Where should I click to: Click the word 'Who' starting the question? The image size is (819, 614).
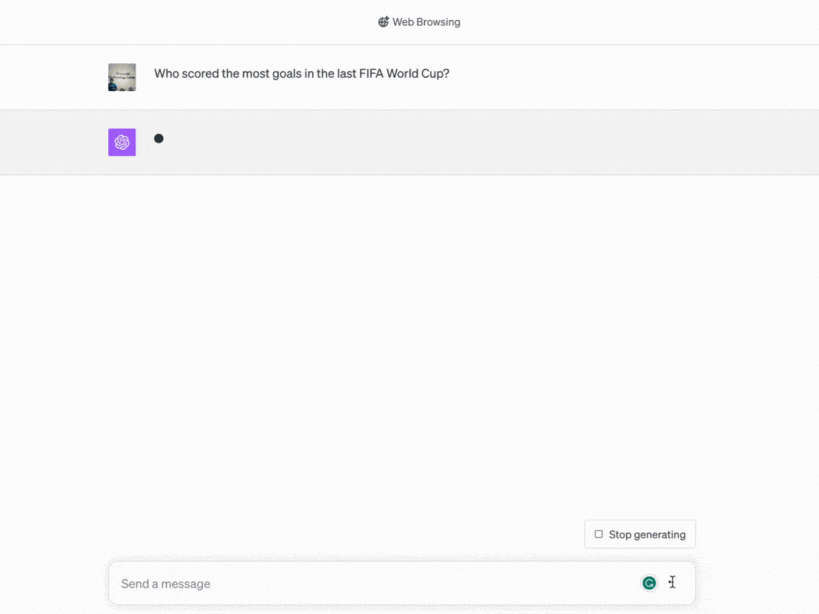[166, 74]
